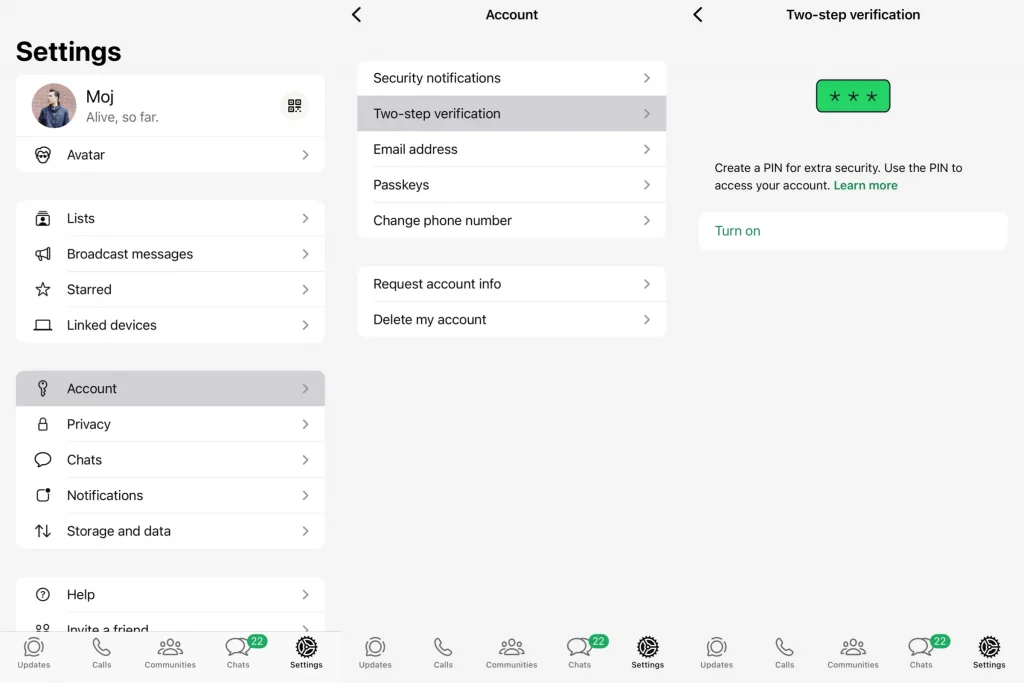Tap the QR code icon beside Moj

(x=294, y=106)
